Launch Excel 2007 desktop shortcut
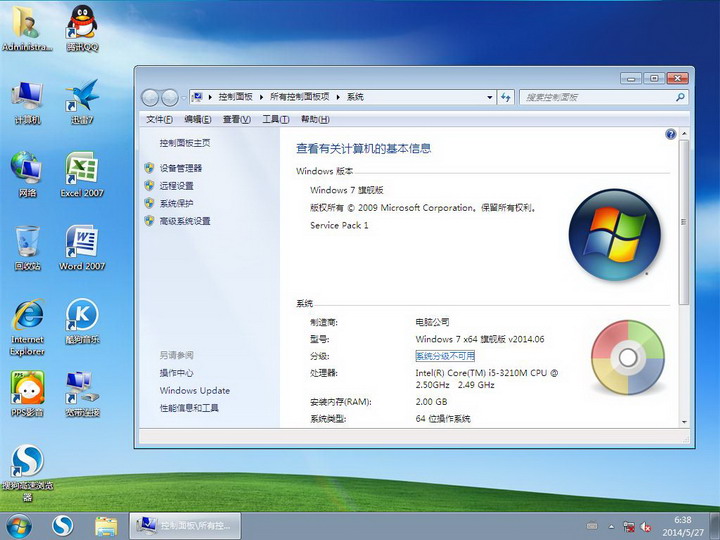The width and height of the screenshot is (720, 540). pos(82,174)
